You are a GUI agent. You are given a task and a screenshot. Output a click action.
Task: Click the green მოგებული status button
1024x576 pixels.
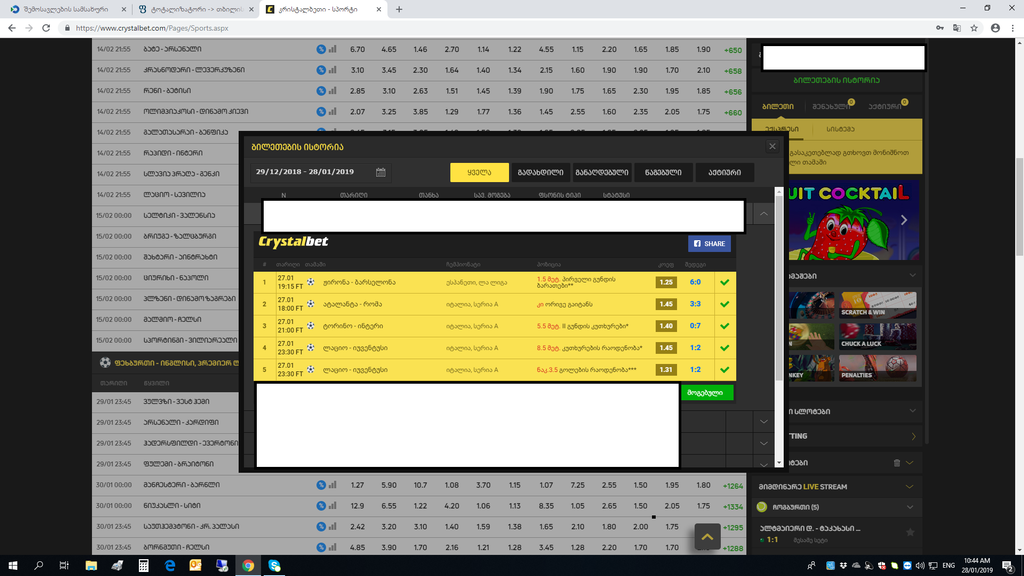coord(707,392)
